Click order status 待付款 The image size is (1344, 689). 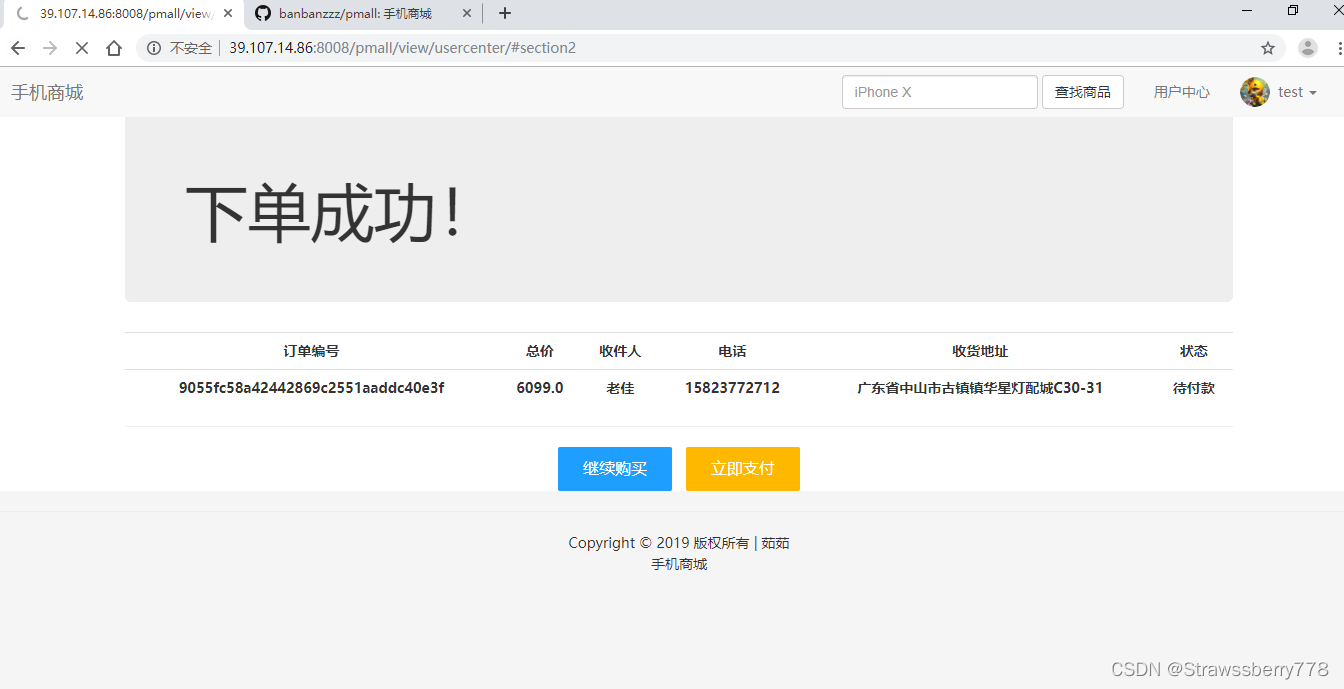tap(1194, 388)
